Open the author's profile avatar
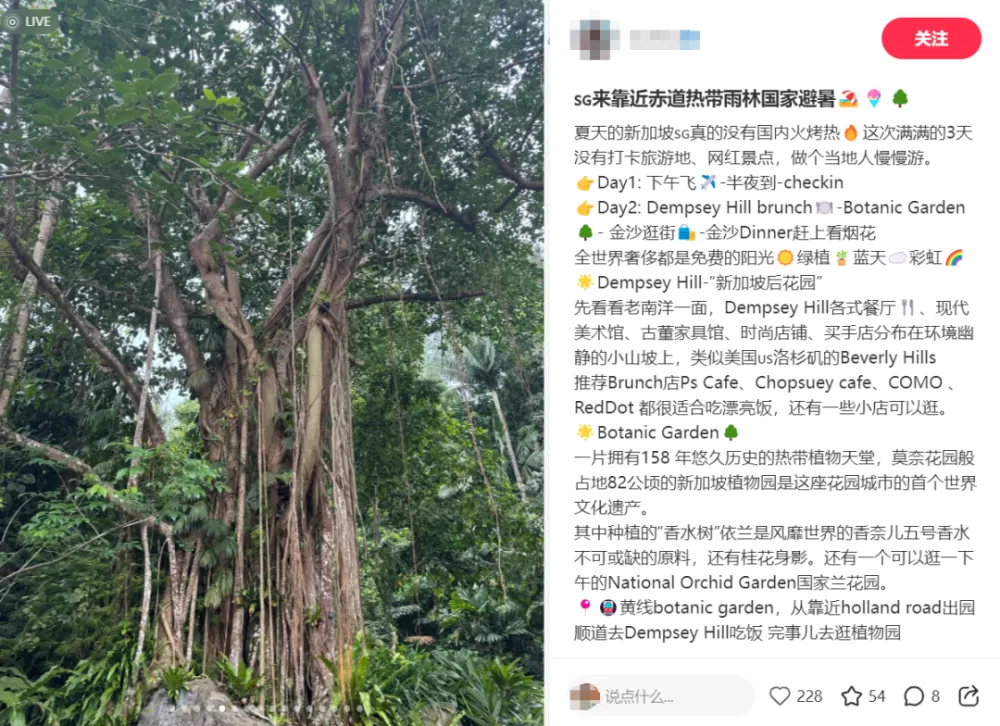The height and width of the screenshot is (726, 1000). tap(594, 40)
